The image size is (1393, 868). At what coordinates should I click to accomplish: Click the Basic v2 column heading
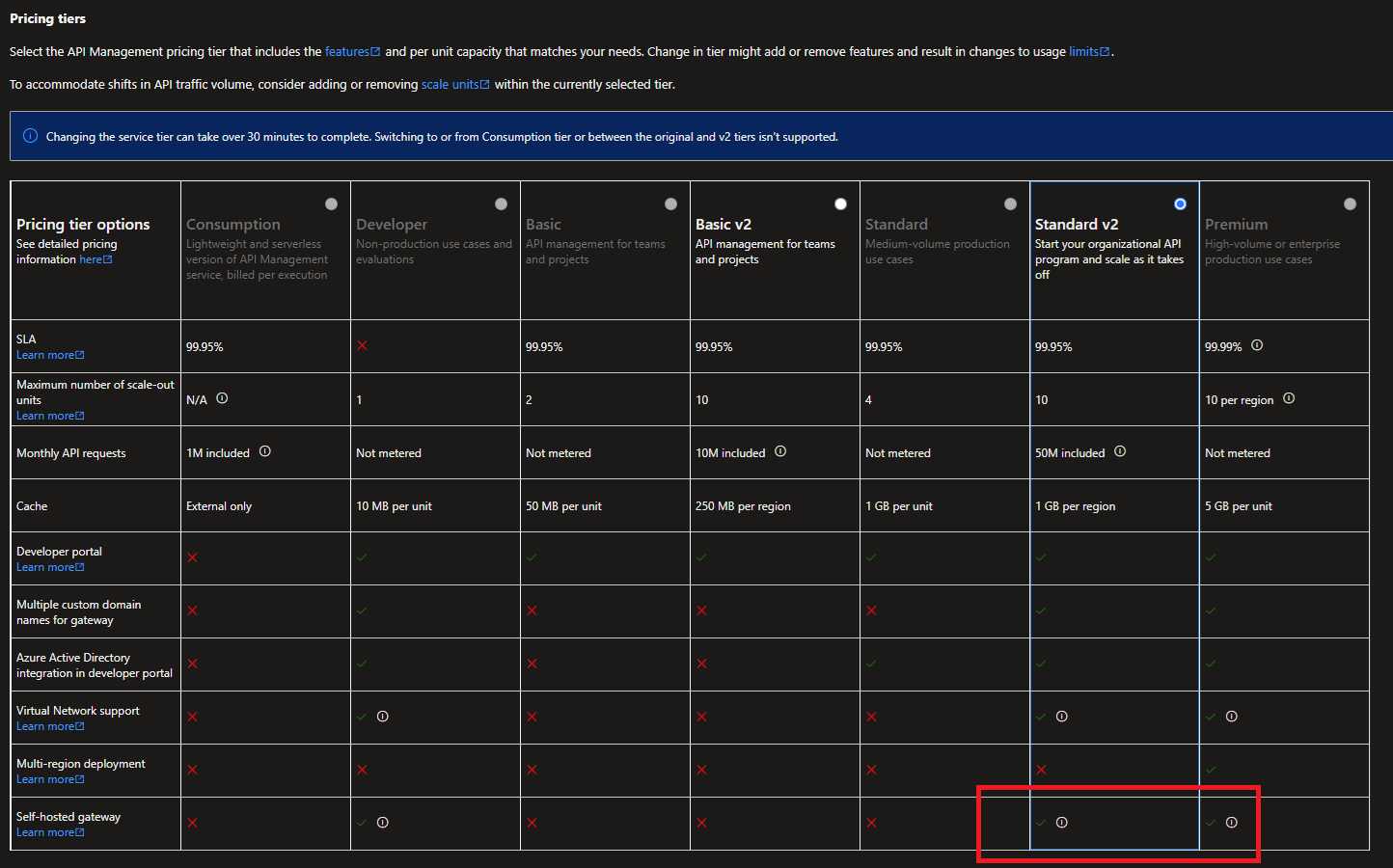tap(724, 224)
